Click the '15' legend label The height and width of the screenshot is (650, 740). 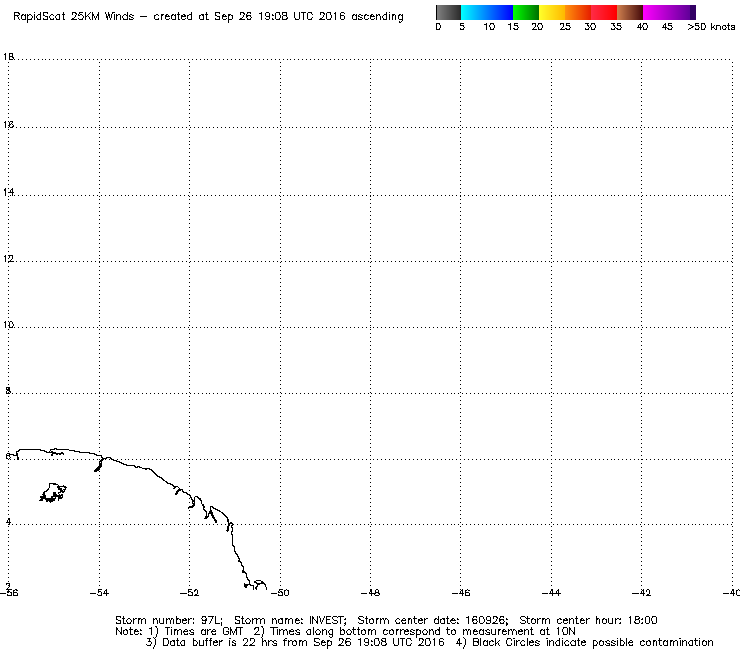513,27
